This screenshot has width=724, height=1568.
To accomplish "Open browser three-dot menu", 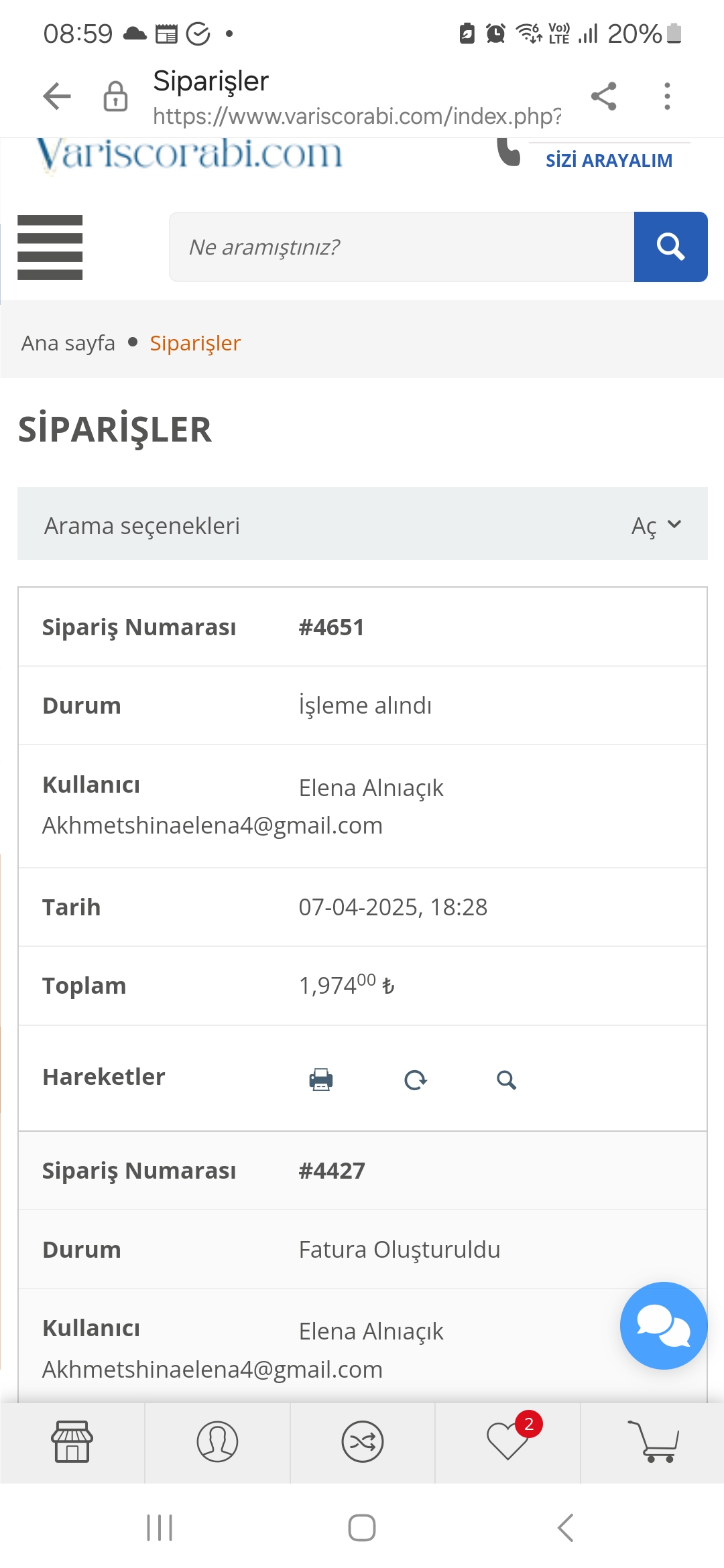I will 667,96.
